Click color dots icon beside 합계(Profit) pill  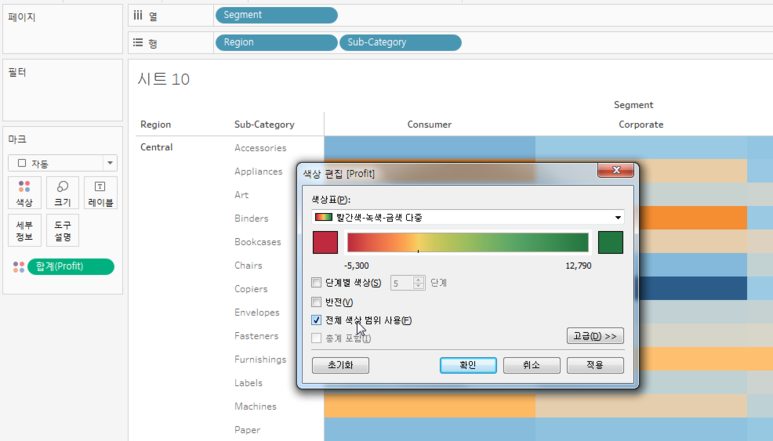pos(19,267)
